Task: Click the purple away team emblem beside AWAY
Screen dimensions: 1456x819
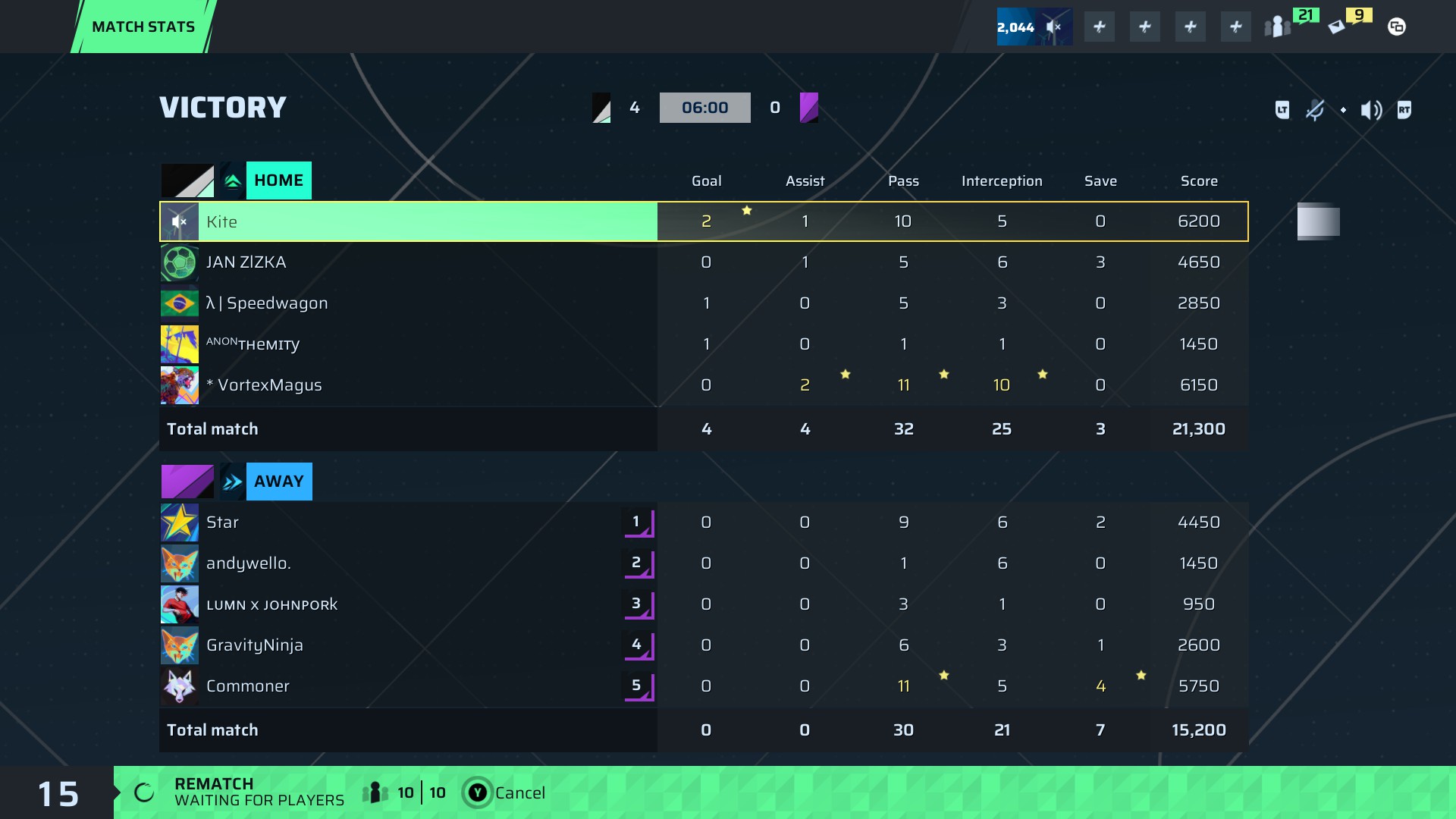Action: click(187, 482)
